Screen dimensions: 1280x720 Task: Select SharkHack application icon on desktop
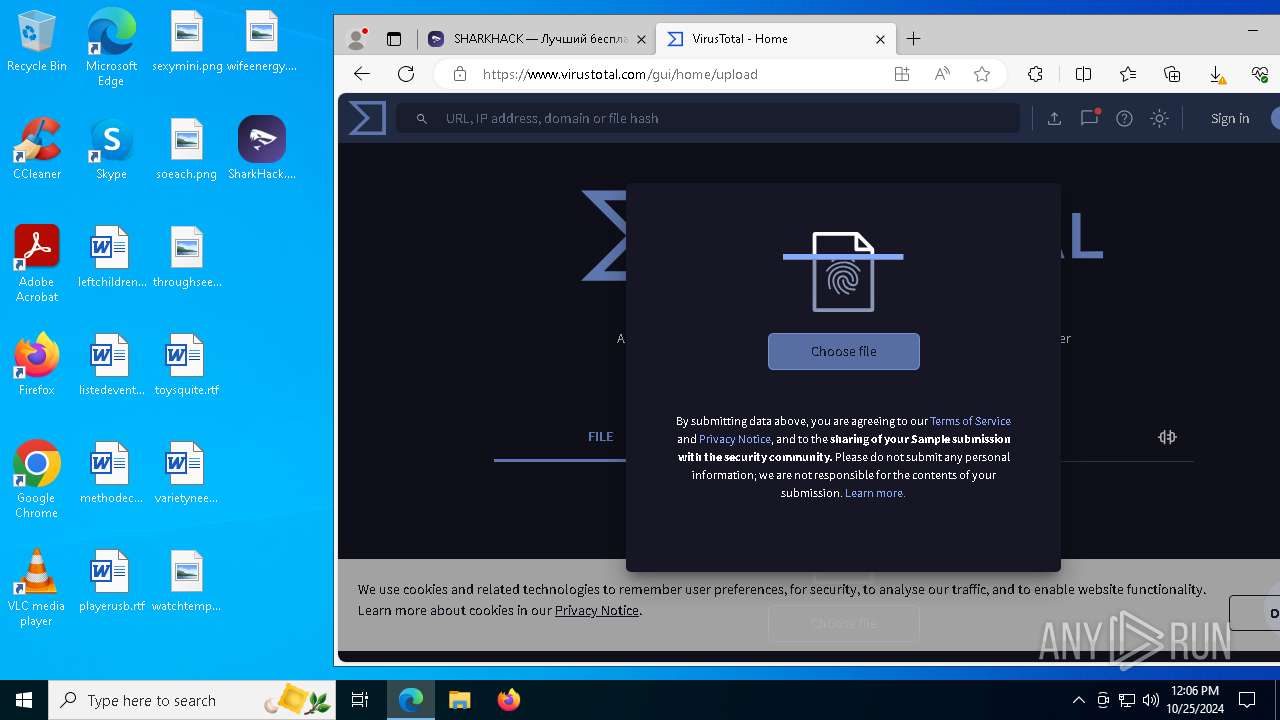click(x=262, y=149)
